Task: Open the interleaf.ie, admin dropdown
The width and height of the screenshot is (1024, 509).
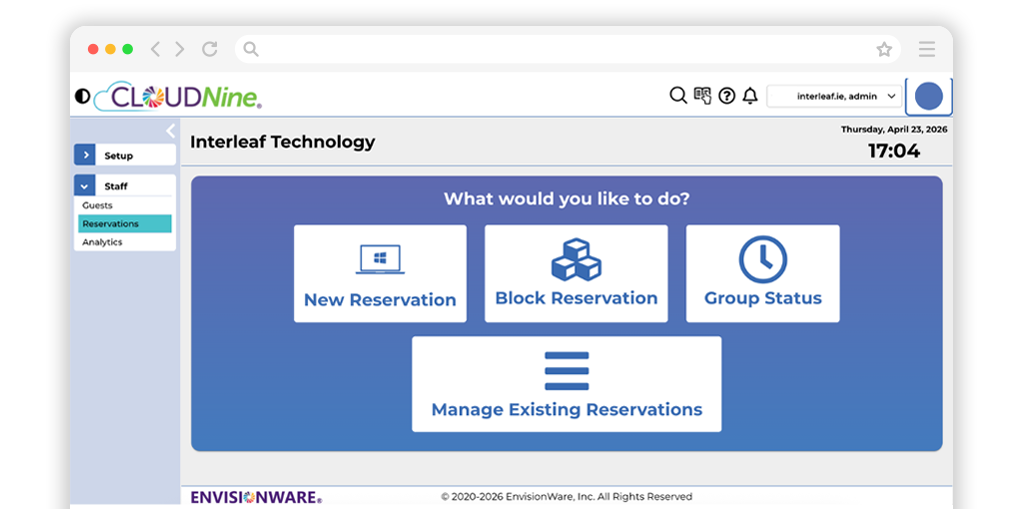Action: (834, 96)
